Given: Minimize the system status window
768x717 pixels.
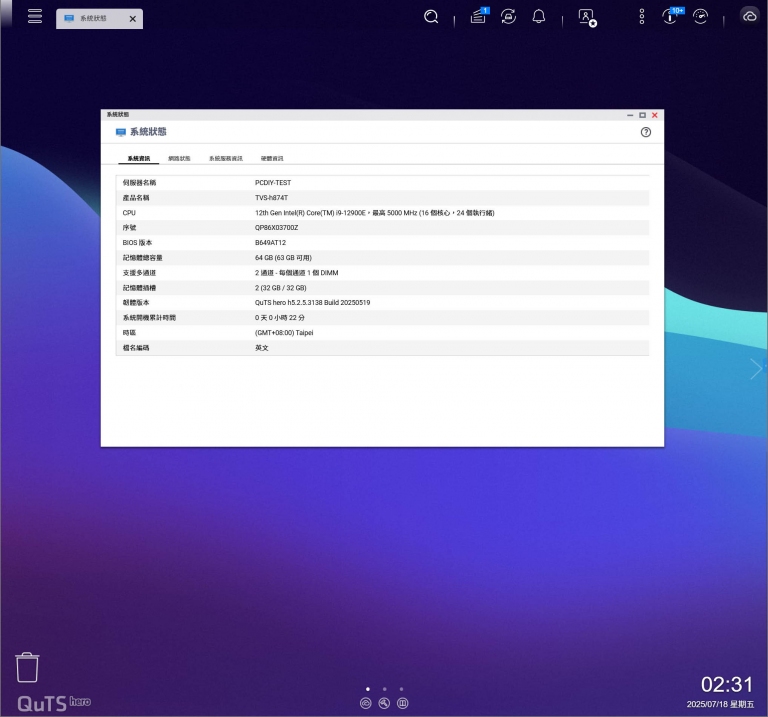Looking at the screenshot, I should tap(630, 115).
